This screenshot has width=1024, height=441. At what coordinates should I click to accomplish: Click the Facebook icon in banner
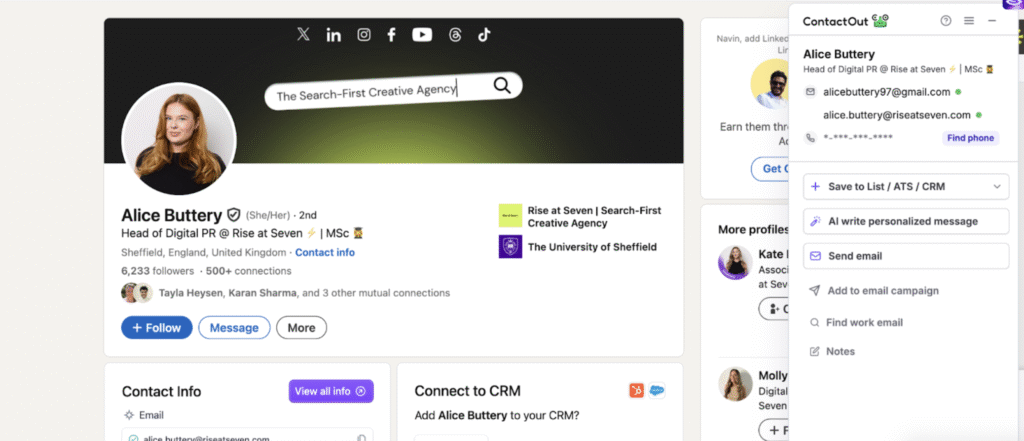391,35
